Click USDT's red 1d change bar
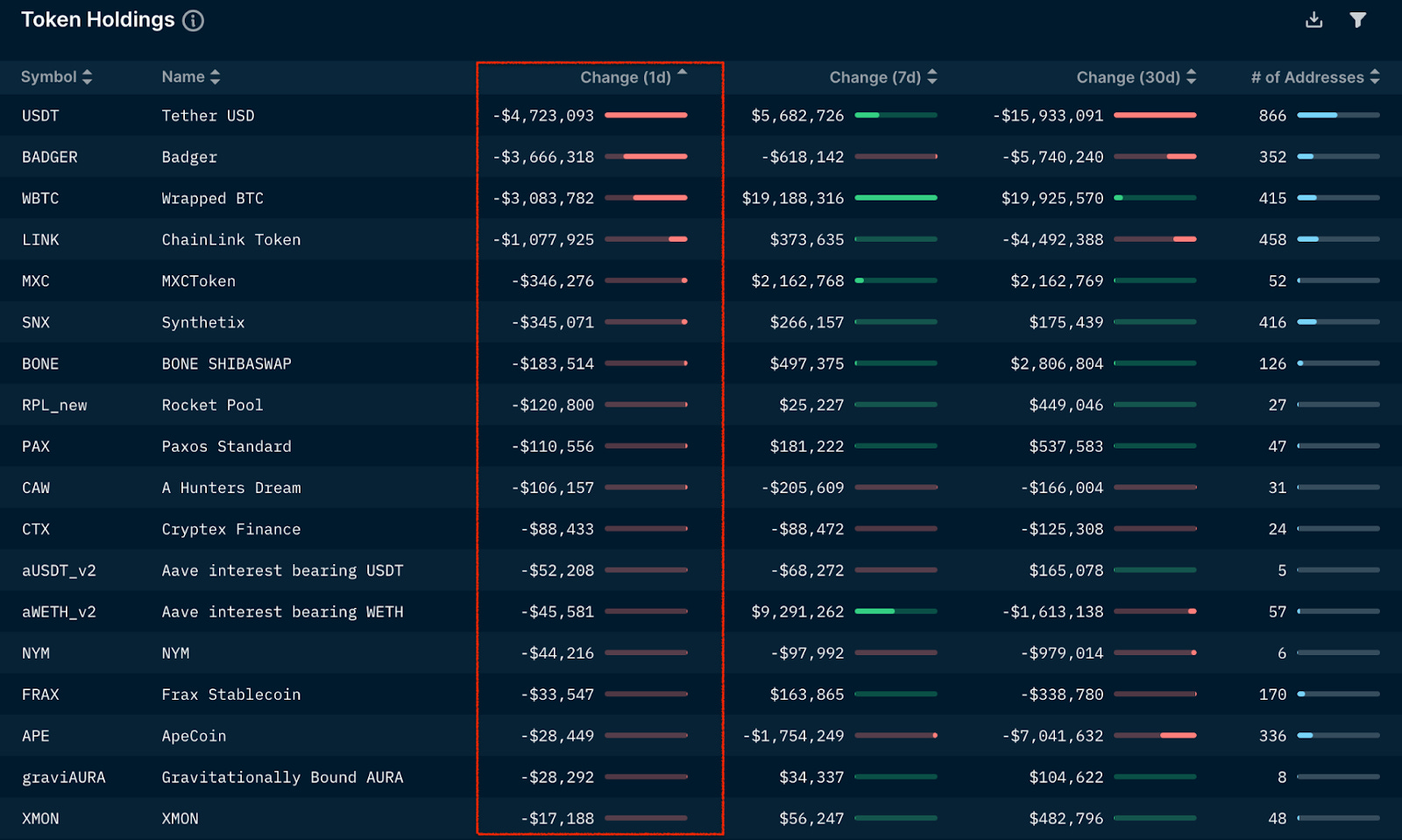The width and height of the screenshot is (1402, 840). tap(646, 115)
